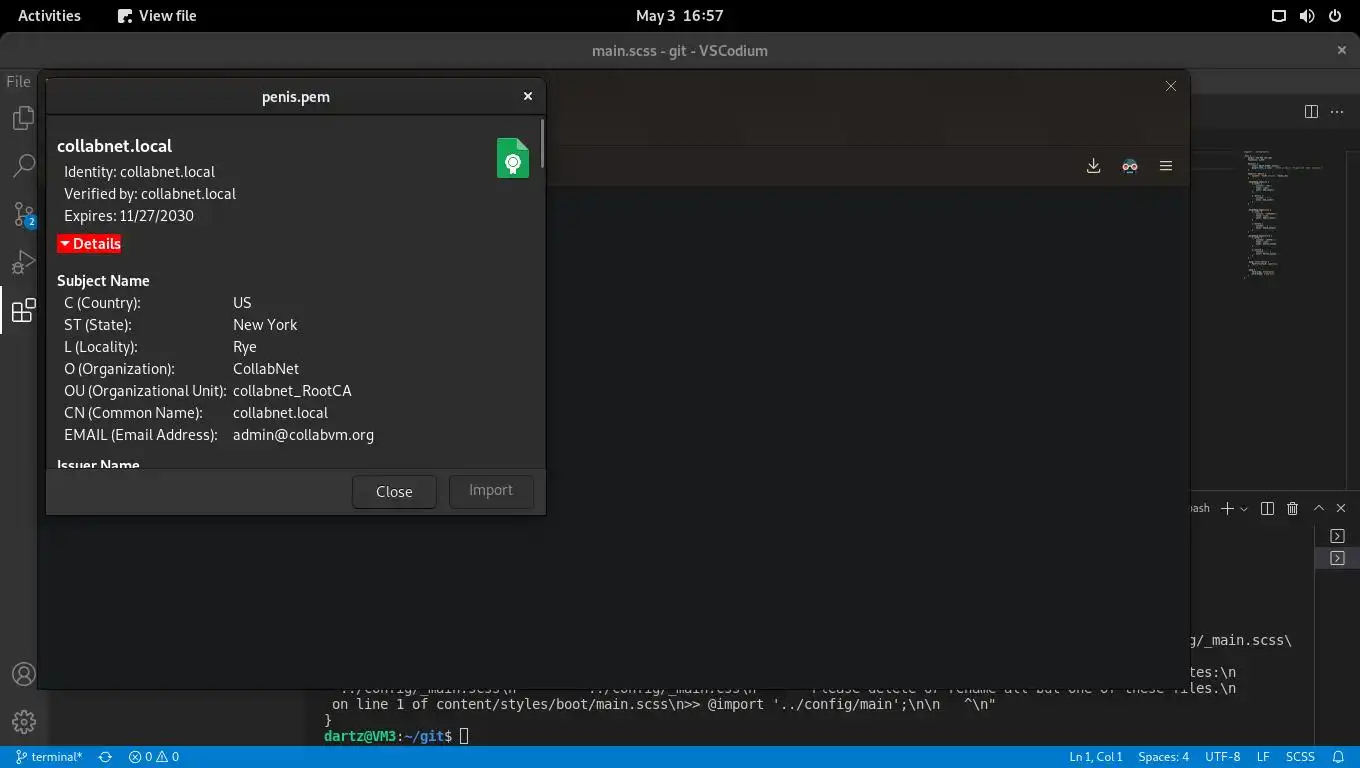Viewport: 1360px width, 768px height.
Task: Click locality value 'Rye'
Action: tap(245, 347)
